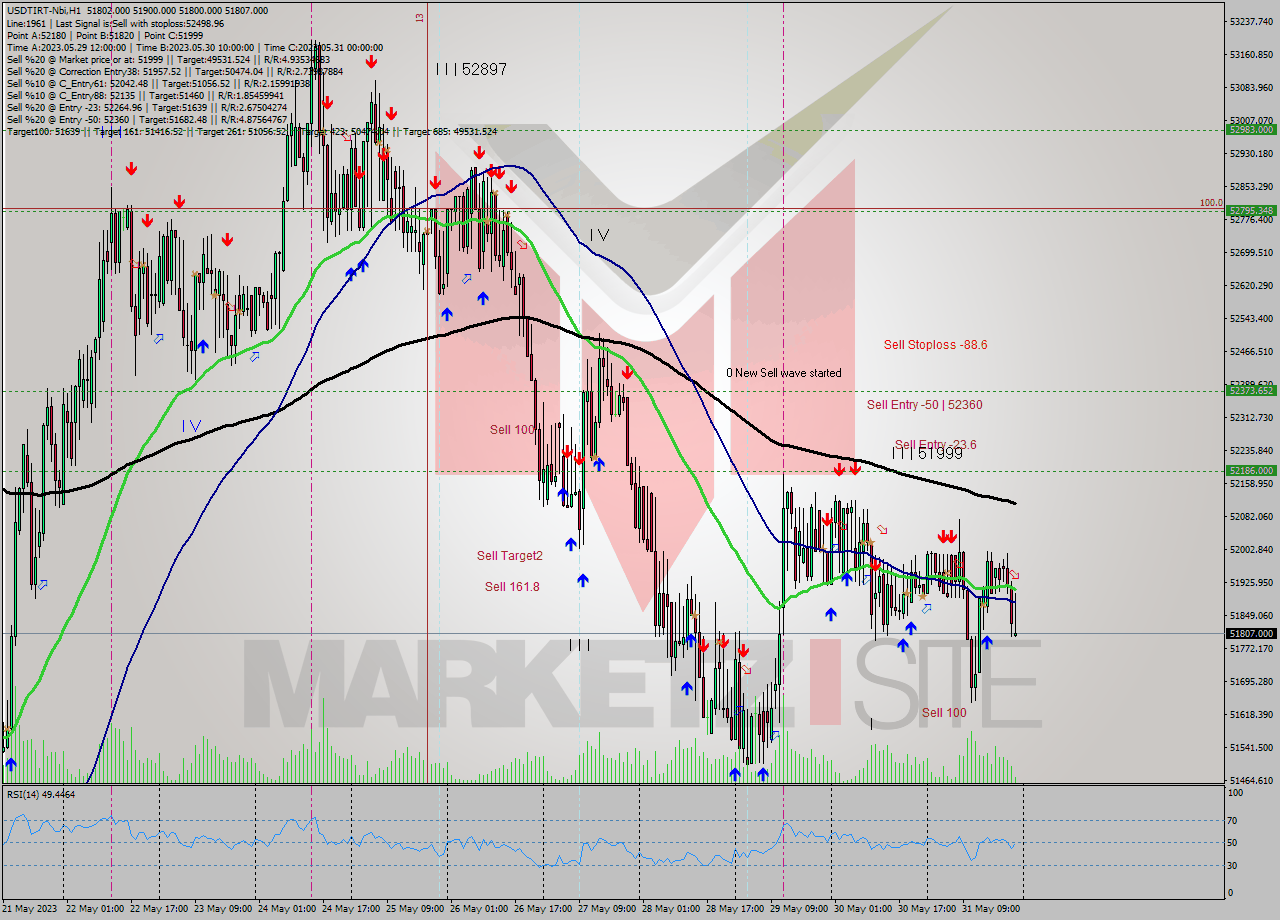Select the 'Sell %10 @ C_Entry88' line
Image resolution: width=1280 pixels, height=920 pixels.
click(147, 95)
